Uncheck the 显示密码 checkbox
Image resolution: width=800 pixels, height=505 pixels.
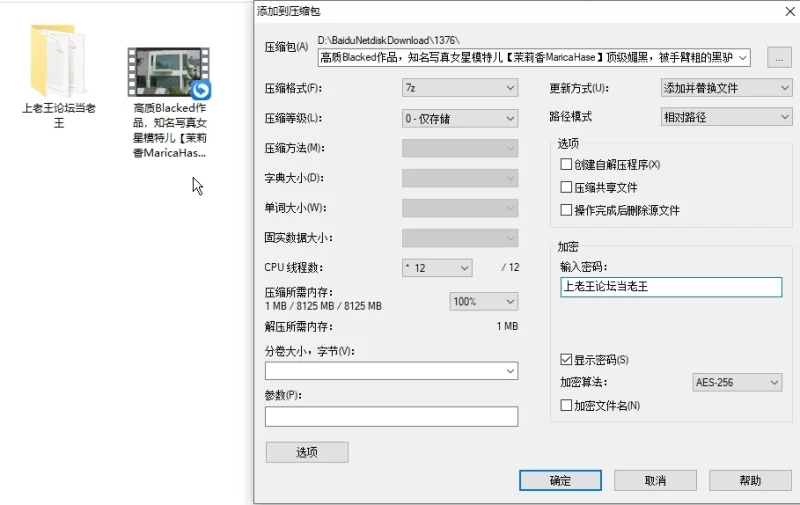pyautogui.click(x=567, y=359)
